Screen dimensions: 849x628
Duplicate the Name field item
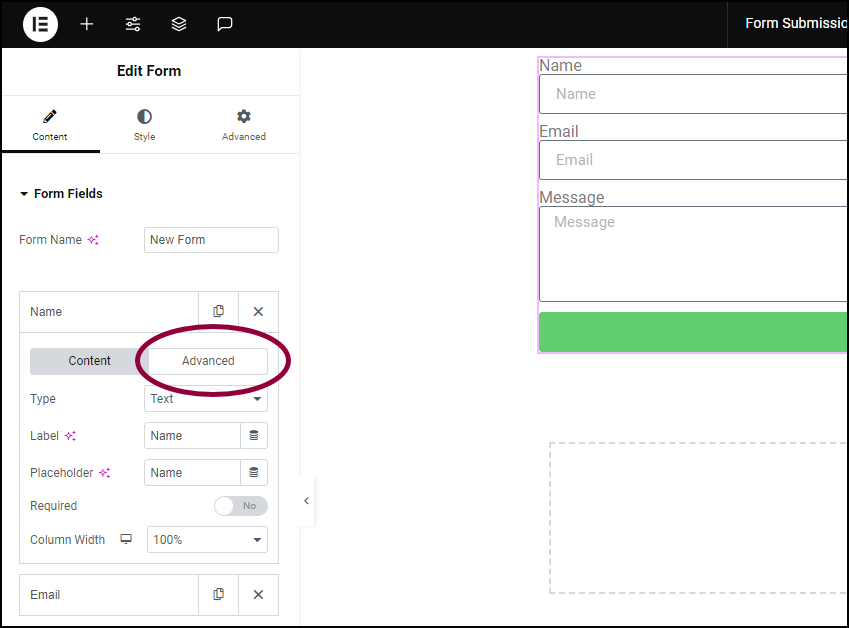pyautogui.click(x=219, y=311)
